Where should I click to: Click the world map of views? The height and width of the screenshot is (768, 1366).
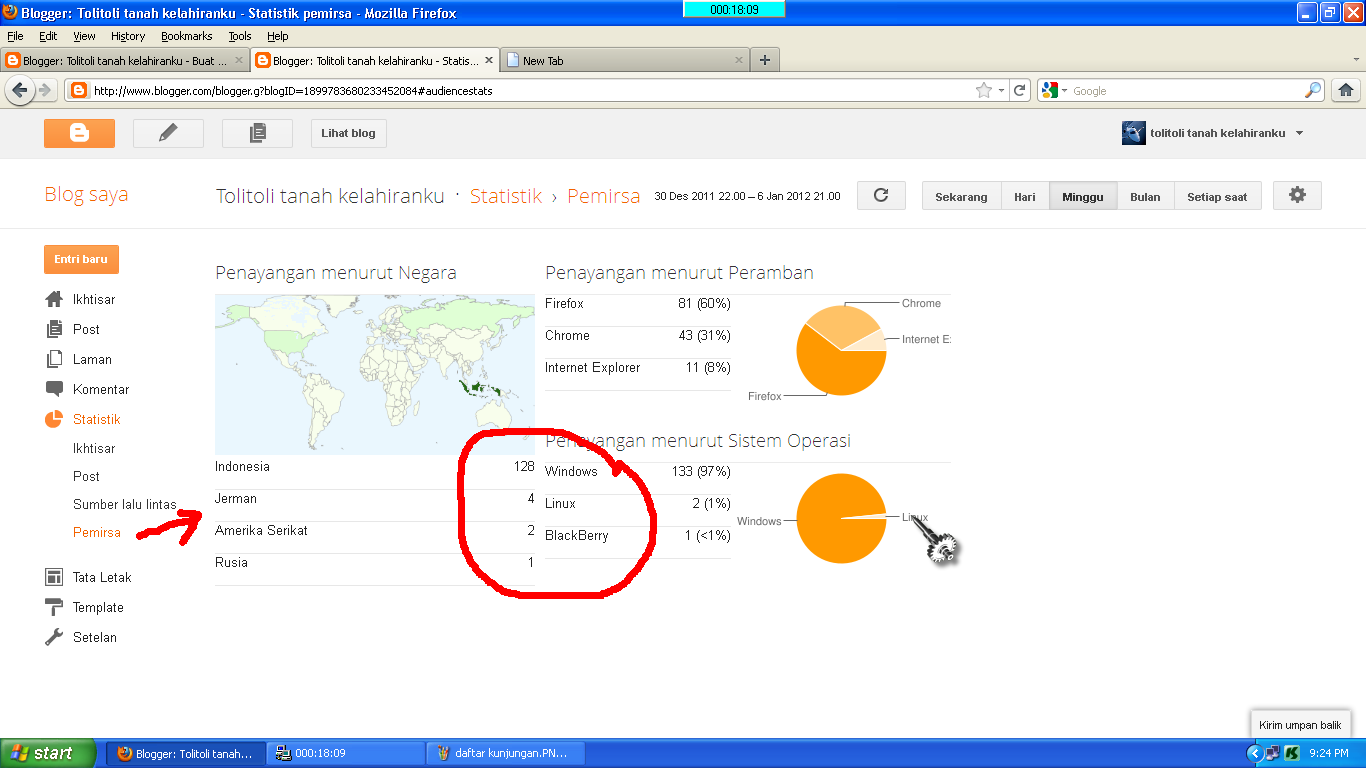(375, 374)
